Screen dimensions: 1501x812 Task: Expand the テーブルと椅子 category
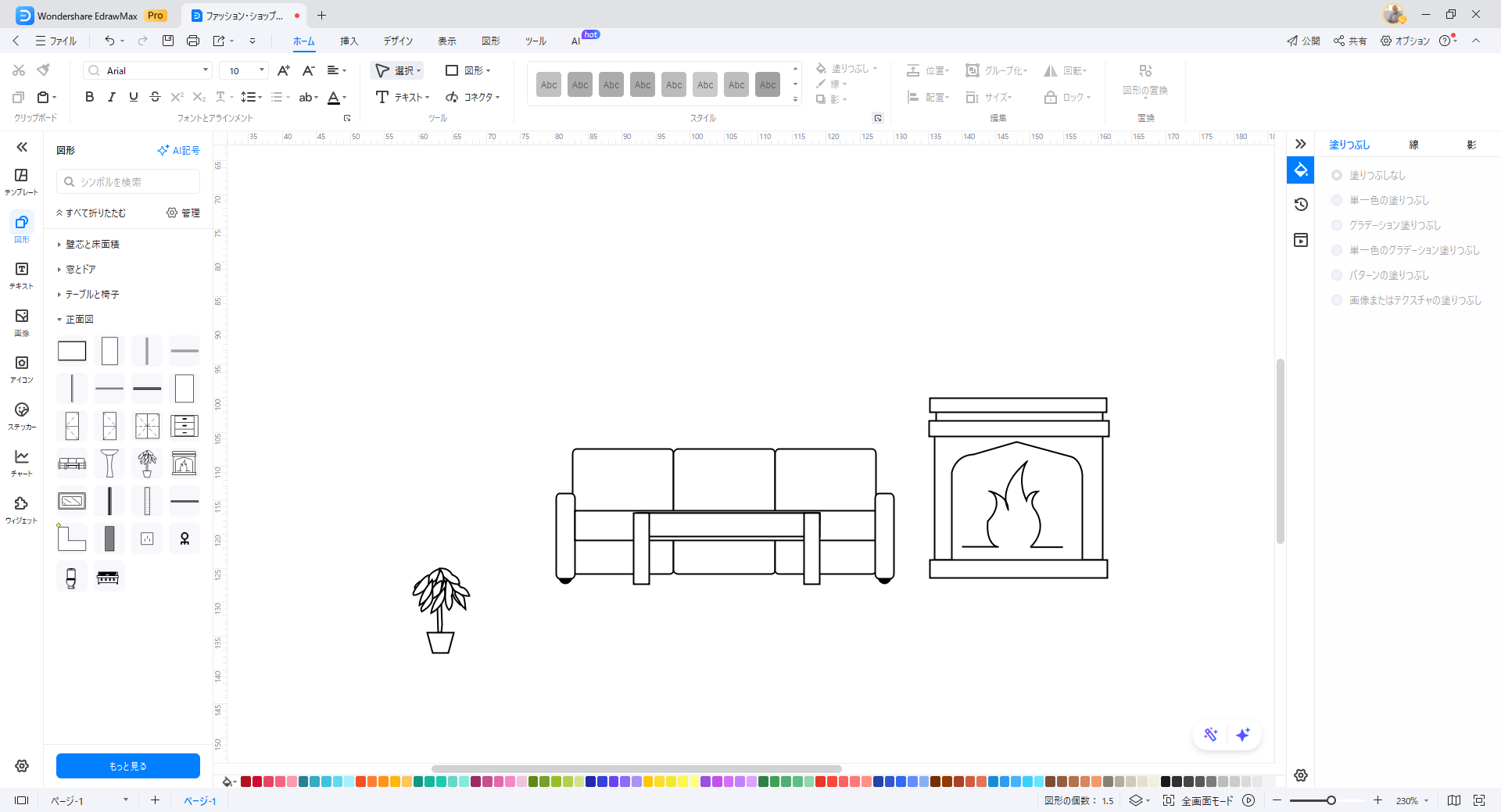pos(91,295)
